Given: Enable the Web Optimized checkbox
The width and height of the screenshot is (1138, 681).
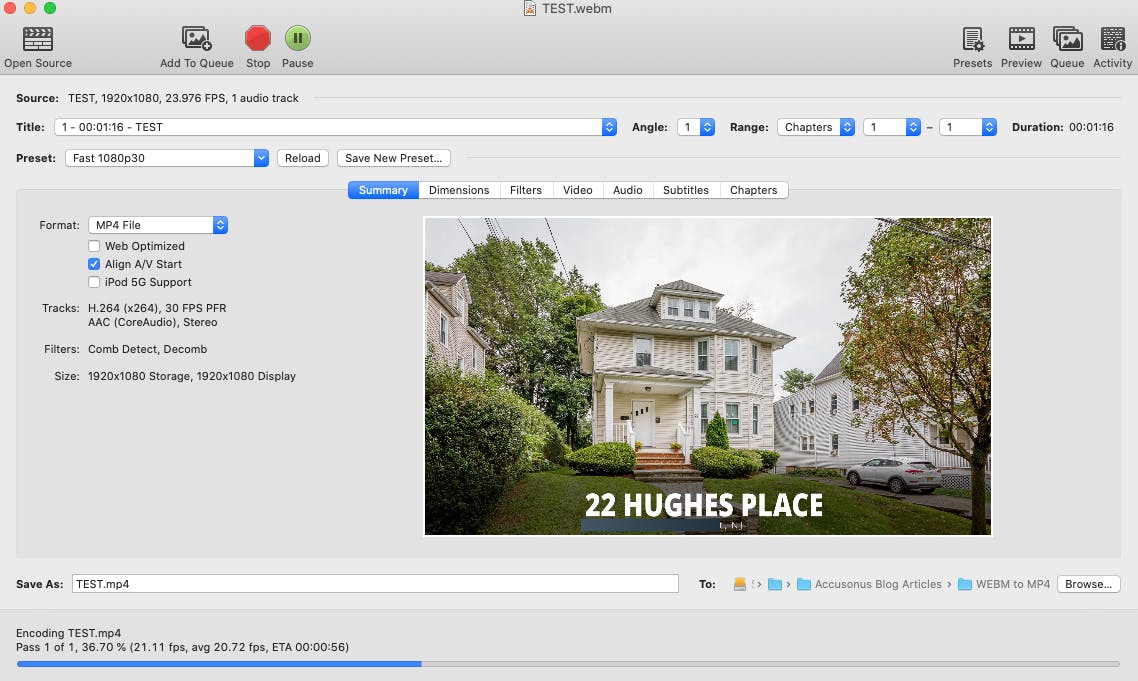Looking at the screenshot, I should click(94, 246).
